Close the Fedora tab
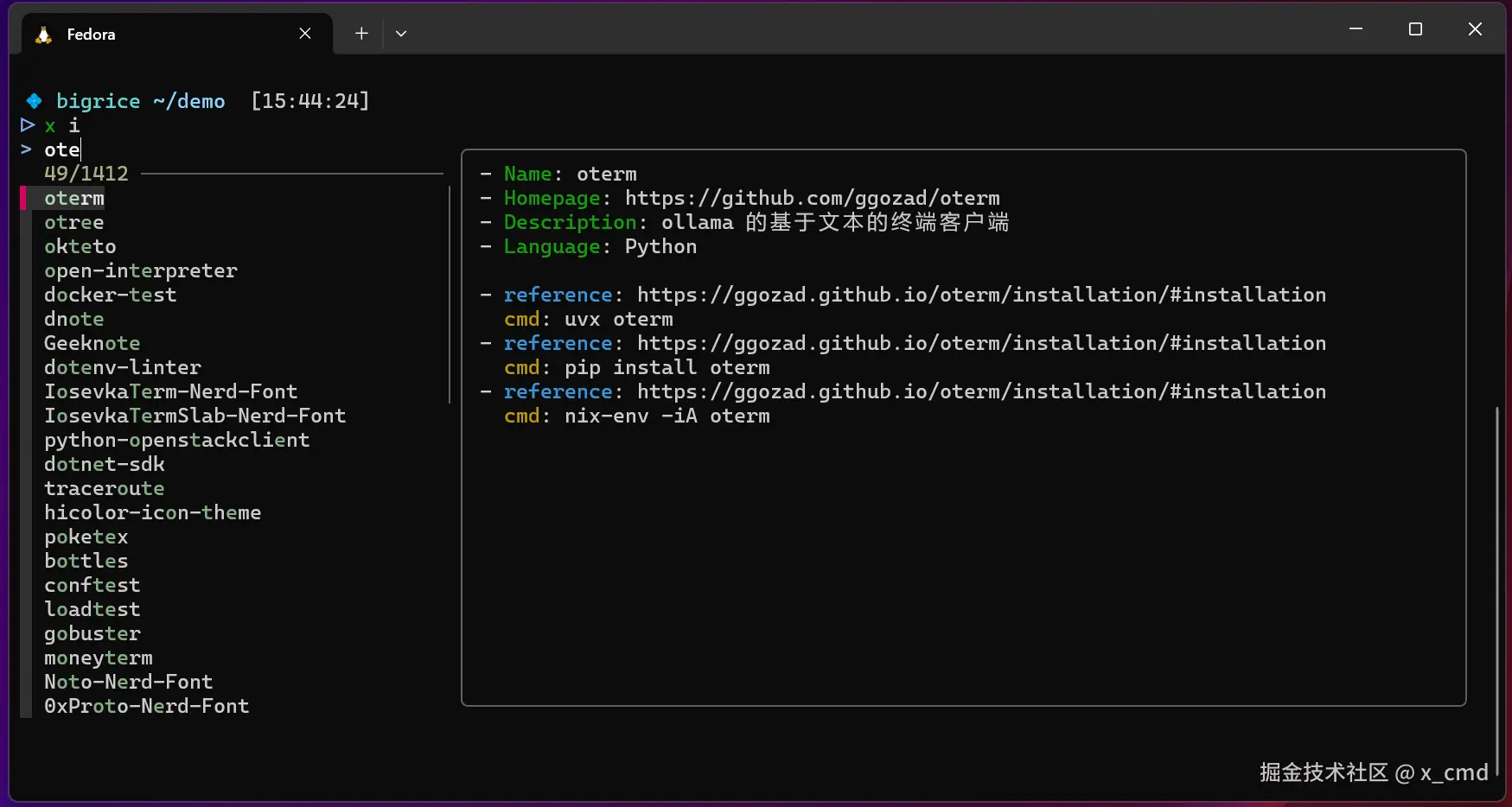1512x807 pixels. pyautogui.click(x=305, y=34)
